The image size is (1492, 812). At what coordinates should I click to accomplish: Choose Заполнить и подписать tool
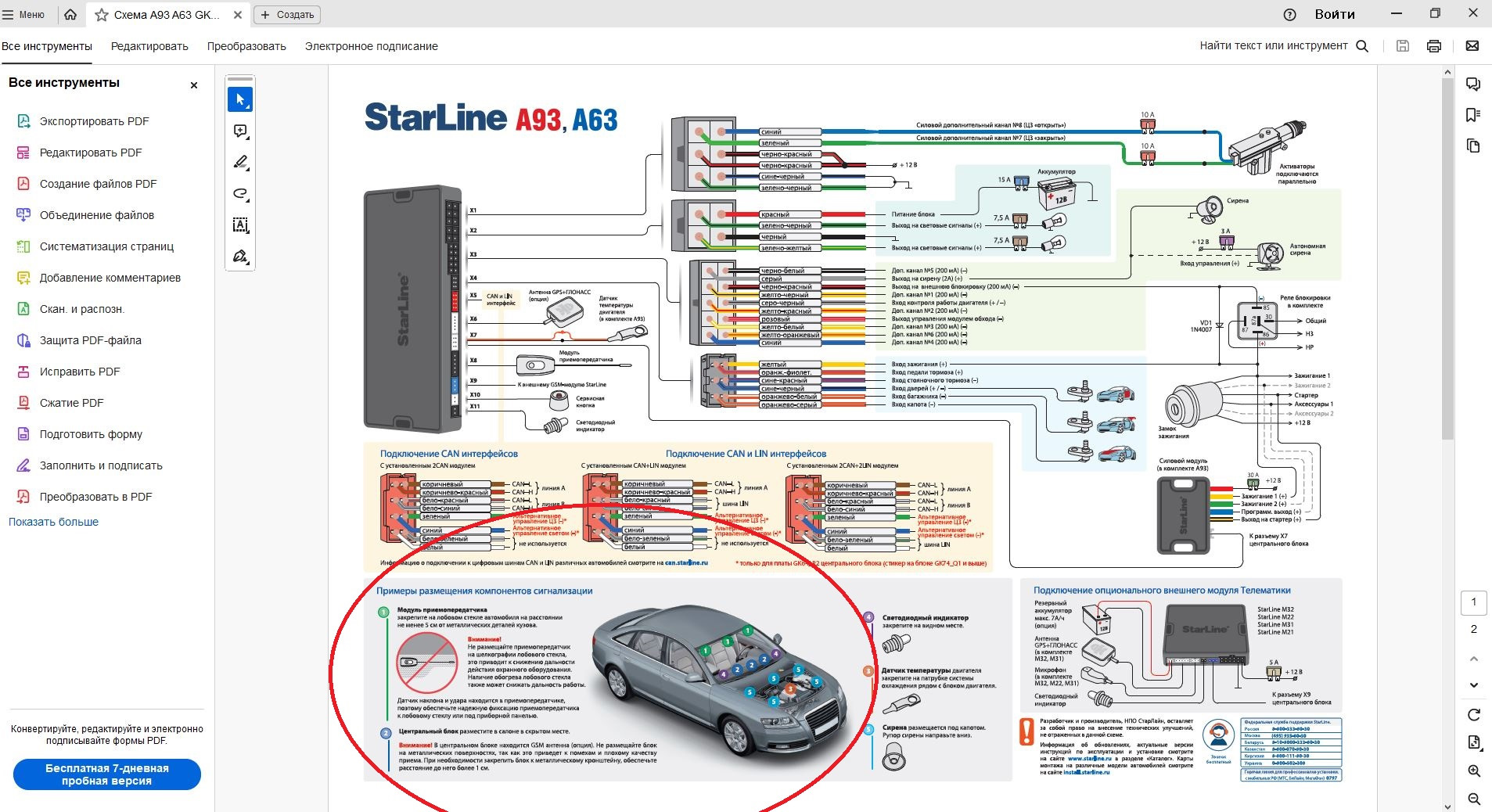pos(101,465)
